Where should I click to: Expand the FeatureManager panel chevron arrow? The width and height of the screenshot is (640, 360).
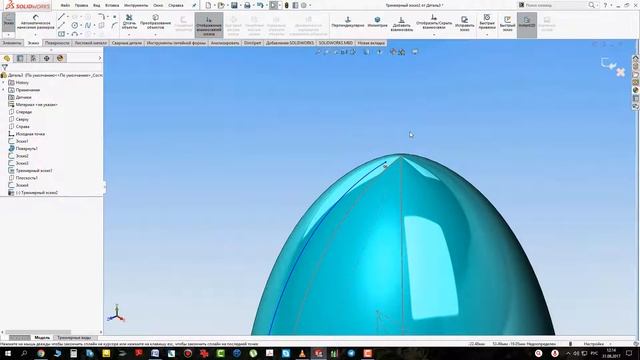pos(100,58)
